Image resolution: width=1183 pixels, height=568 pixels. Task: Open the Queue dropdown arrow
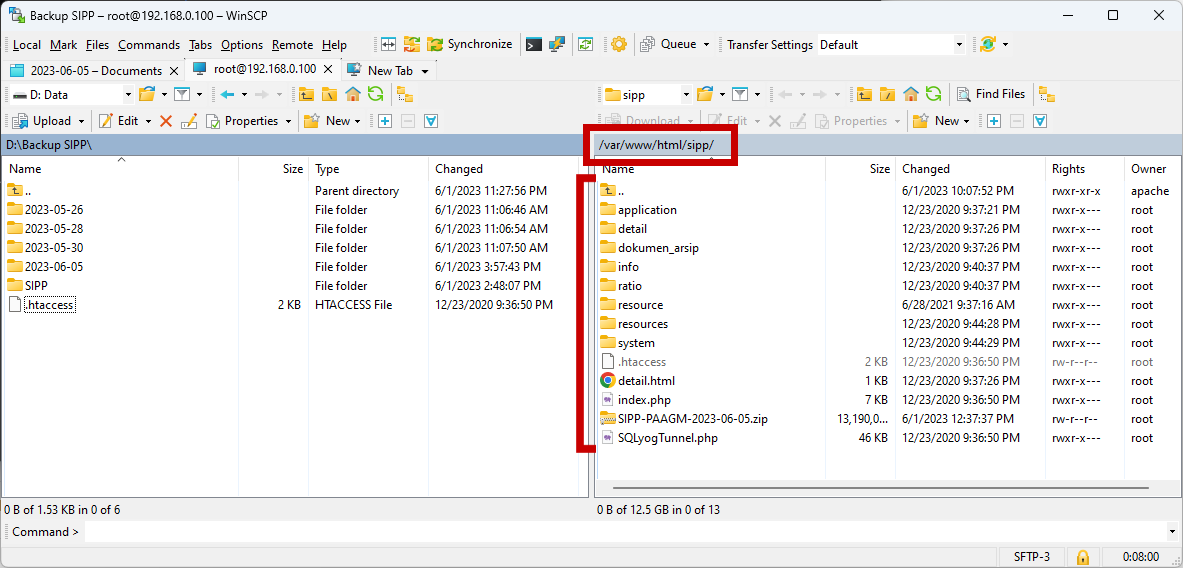pos(706,45)
